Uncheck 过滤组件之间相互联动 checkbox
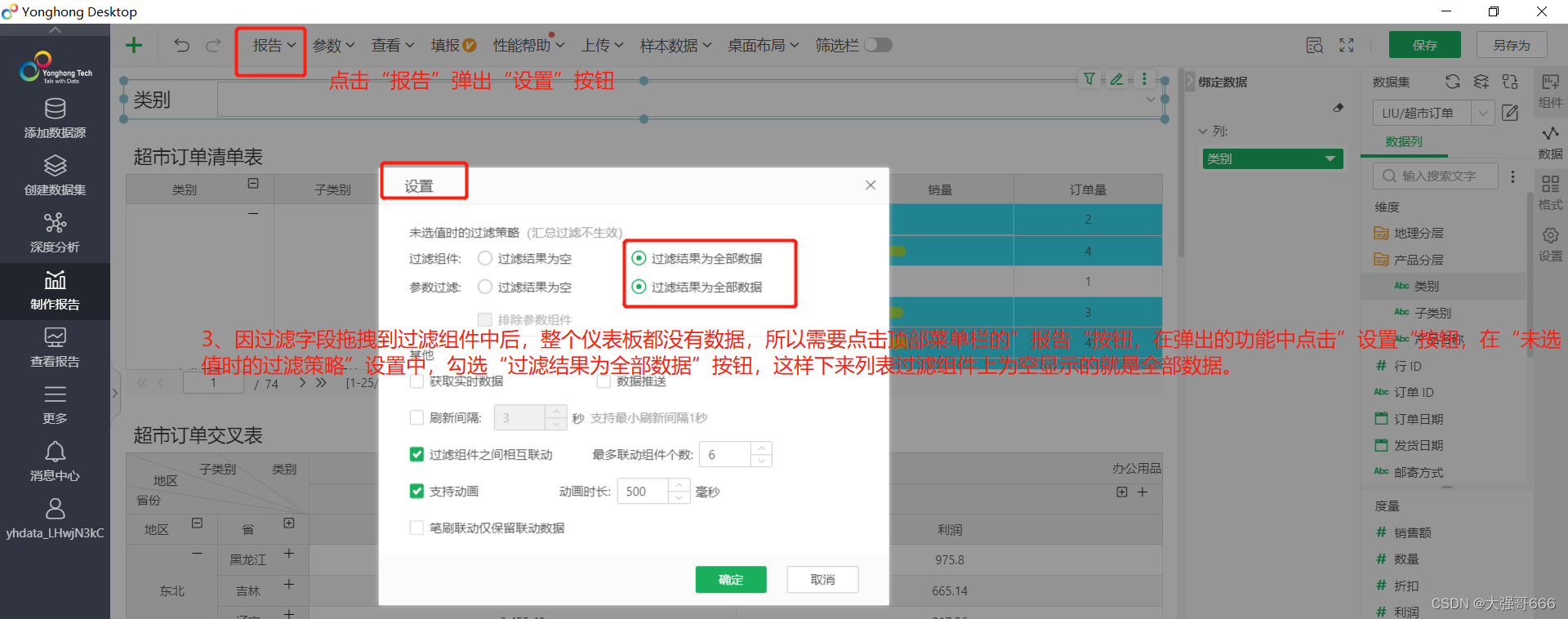This screenshot has height=619, width=1568. (416, 454)
